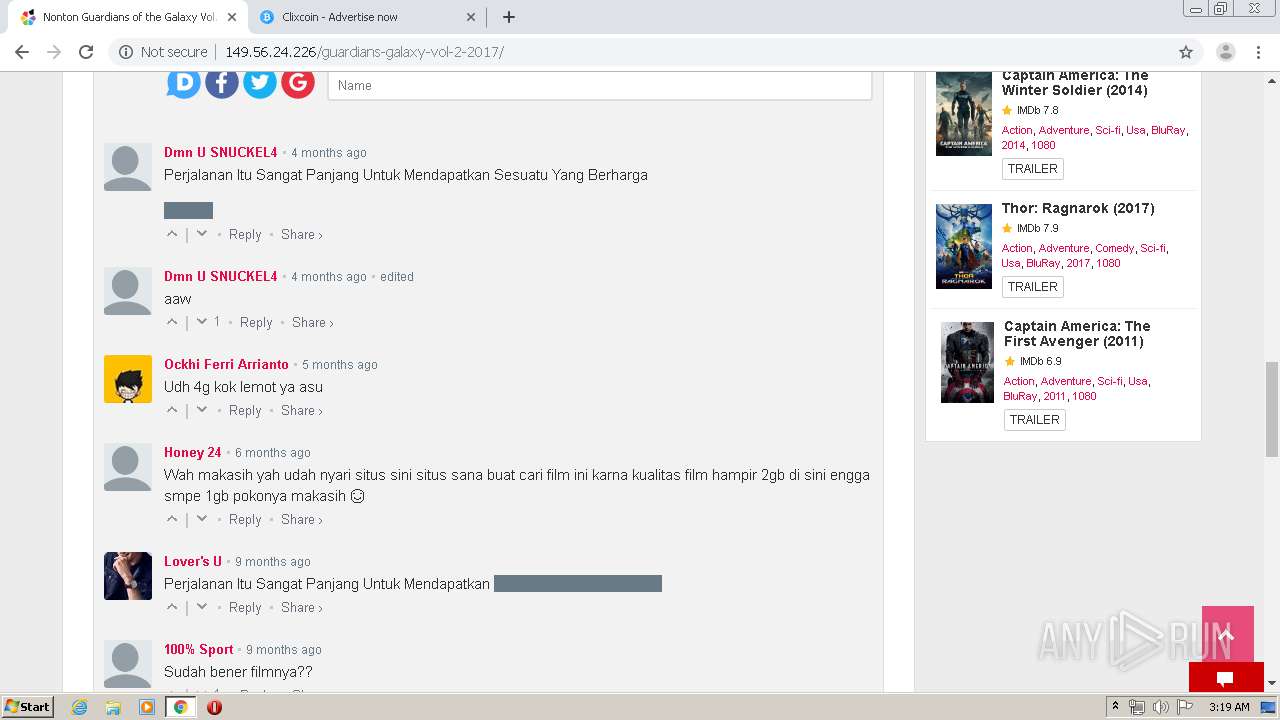Image resolution: width=1280 pixels, height=720 pixels.
Task: Launch Internet Explorer from the taskbar
Action: [79, 707]
